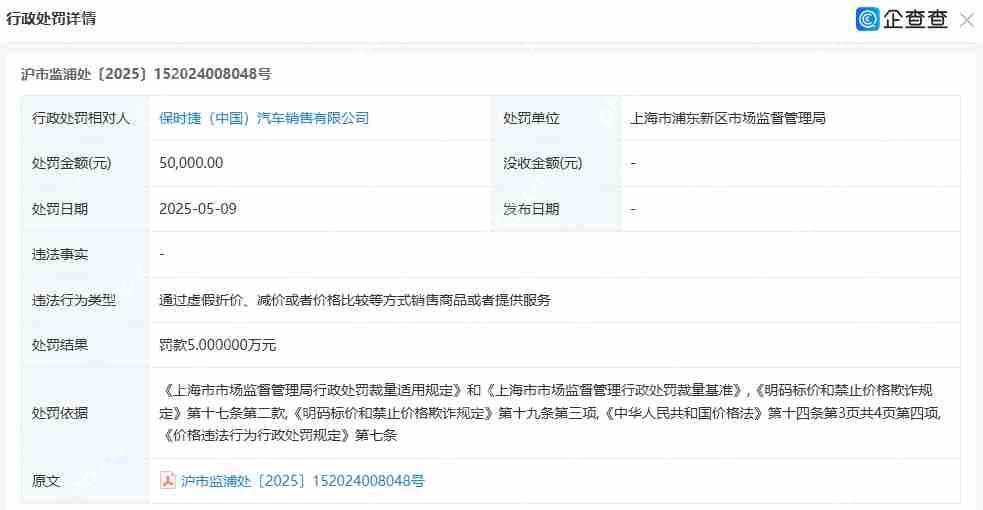983x510 pixels.
Task: Select the label 处罚结果
Action: pyautogui.click(x=60, y=345)
